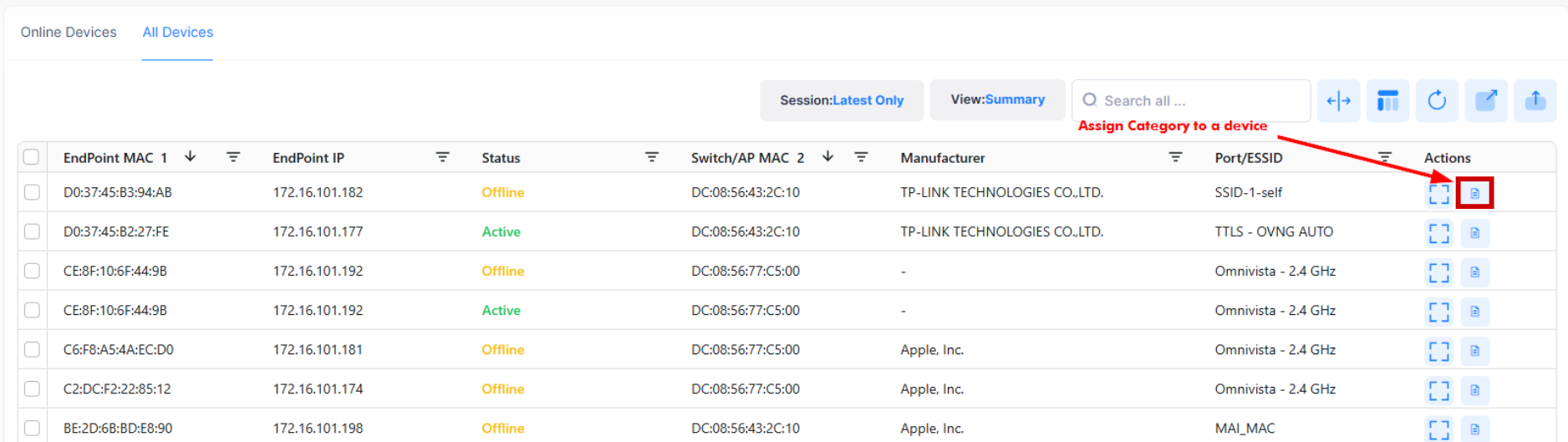Click the open in new window icon
This screenshot has height=442, width=1568.
point(1486,101)
